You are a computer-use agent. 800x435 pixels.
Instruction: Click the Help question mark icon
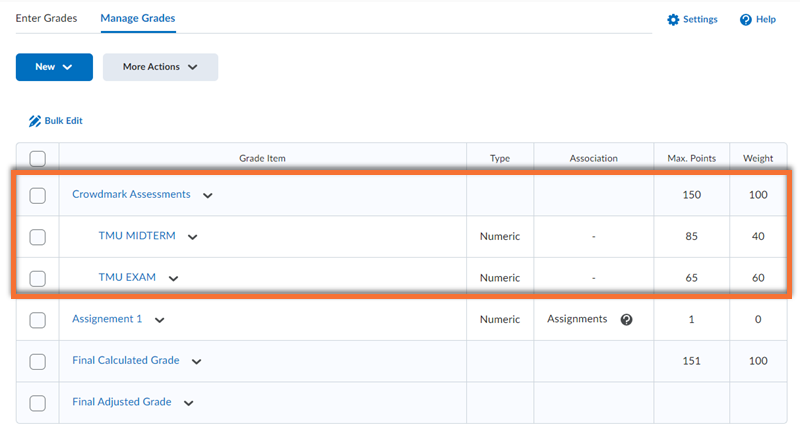745,19
